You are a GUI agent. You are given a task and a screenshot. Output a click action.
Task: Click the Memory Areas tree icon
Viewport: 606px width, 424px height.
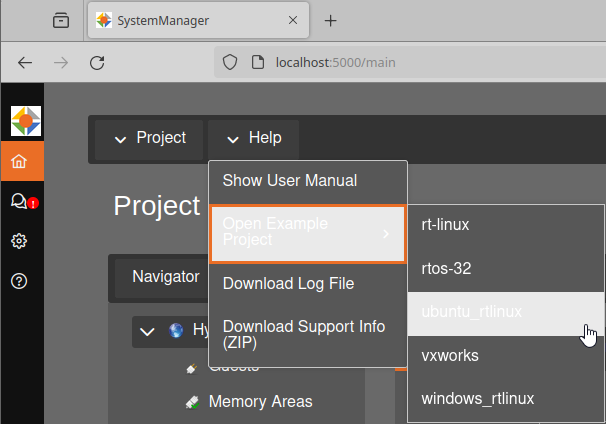click(x=192, y=402)
